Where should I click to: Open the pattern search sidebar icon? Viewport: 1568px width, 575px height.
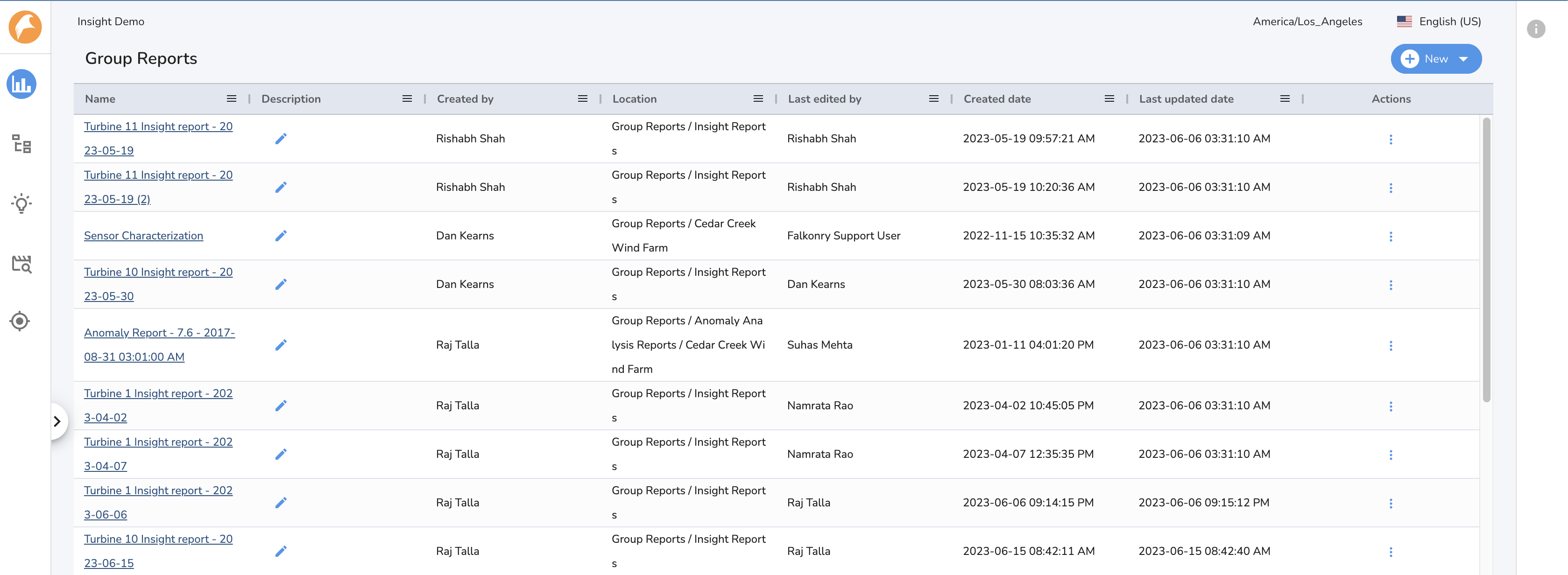tap(22, 264)
